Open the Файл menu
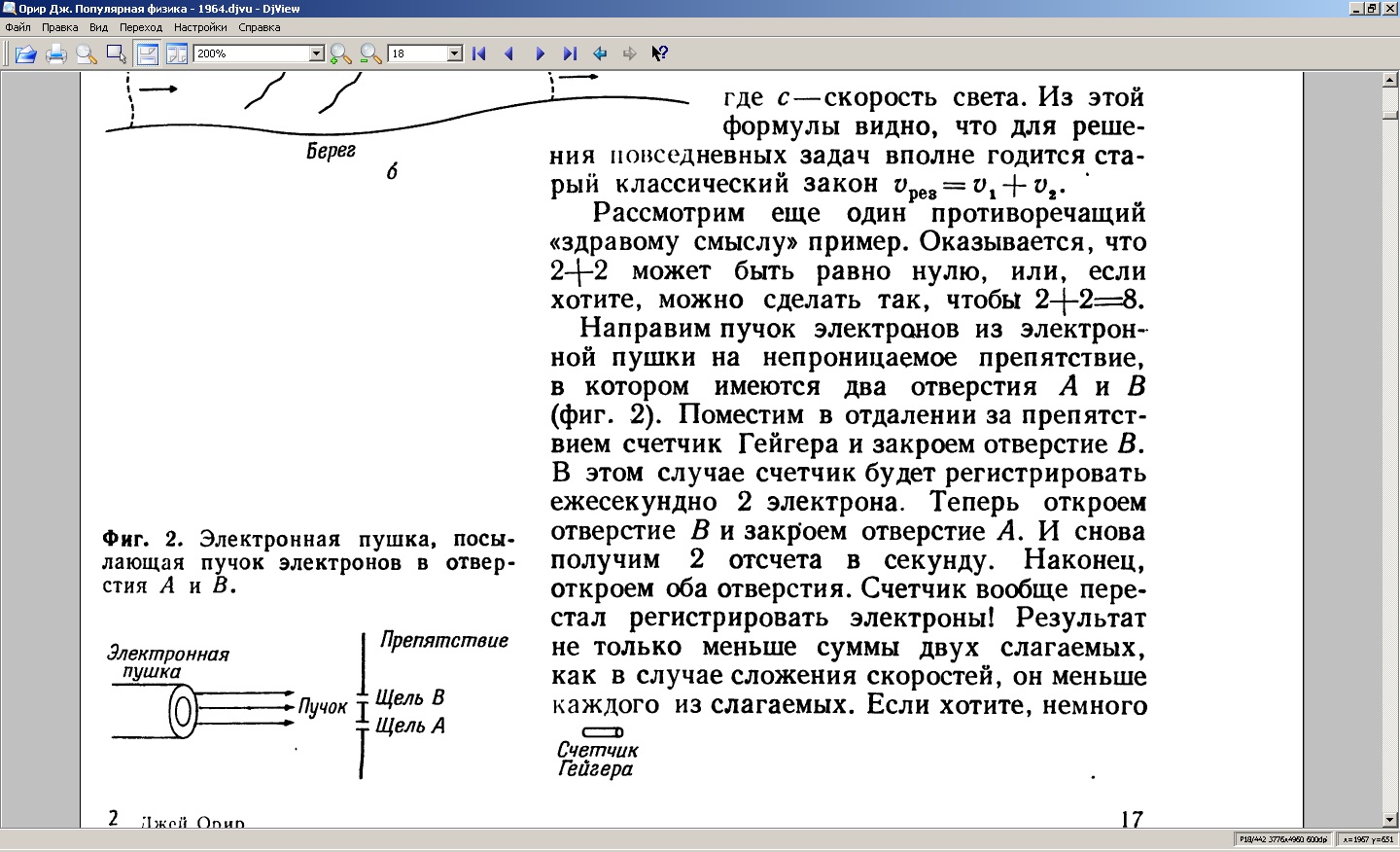 click(17, 27)
